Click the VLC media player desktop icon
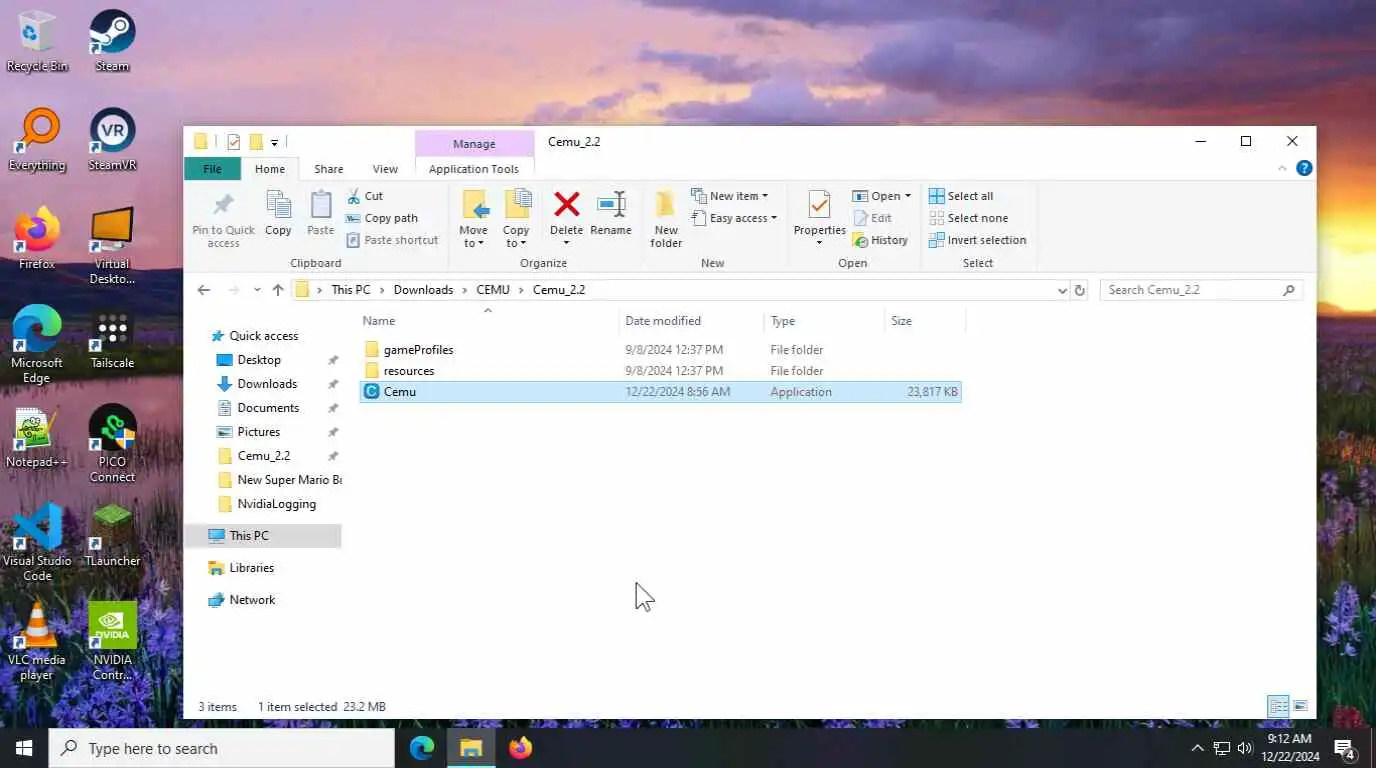This screenshot has width=1376, height=768. [36, 642]
